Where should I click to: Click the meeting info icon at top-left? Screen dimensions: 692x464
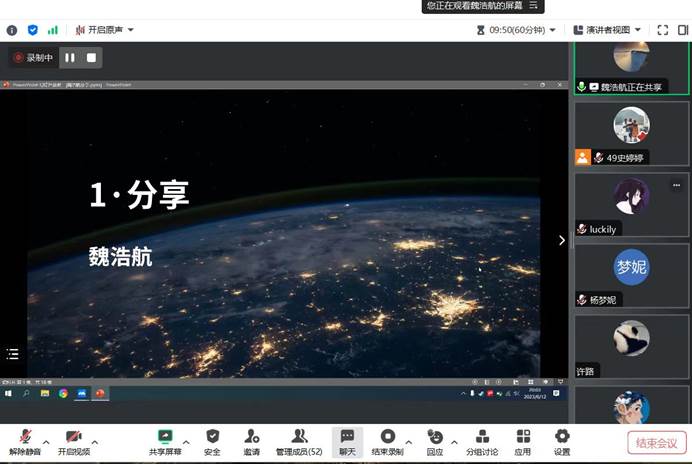point(12,30)
